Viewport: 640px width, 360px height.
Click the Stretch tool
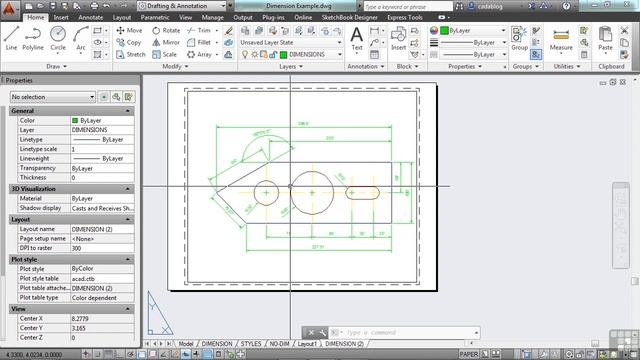pyautogui.click(x=131, y=54)
